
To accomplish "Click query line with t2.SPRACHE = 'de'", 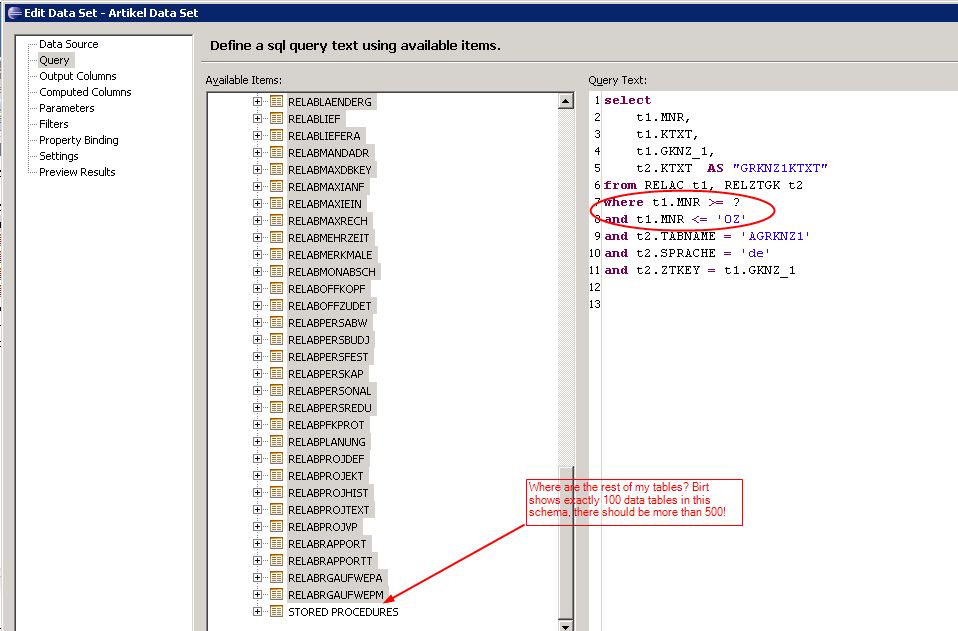I will [687, 253].
